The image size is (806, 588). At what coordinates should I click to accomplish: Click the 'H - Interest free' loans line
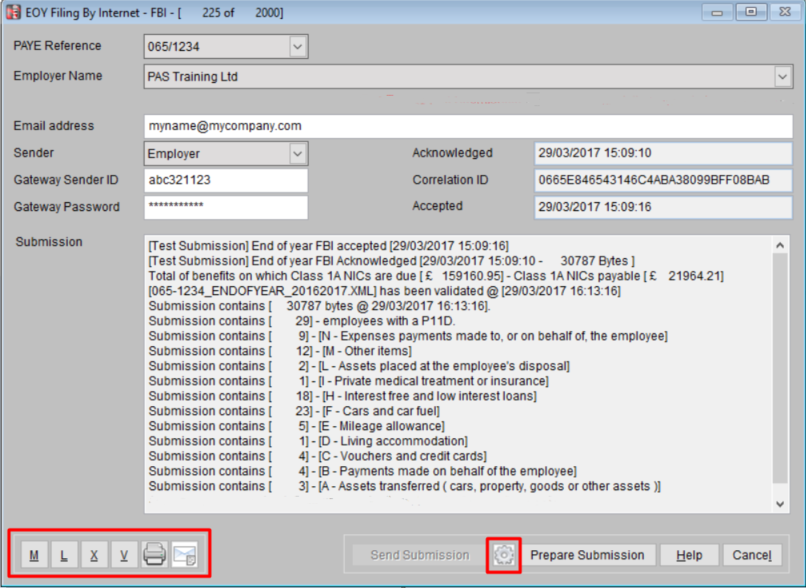click(342, 396)
